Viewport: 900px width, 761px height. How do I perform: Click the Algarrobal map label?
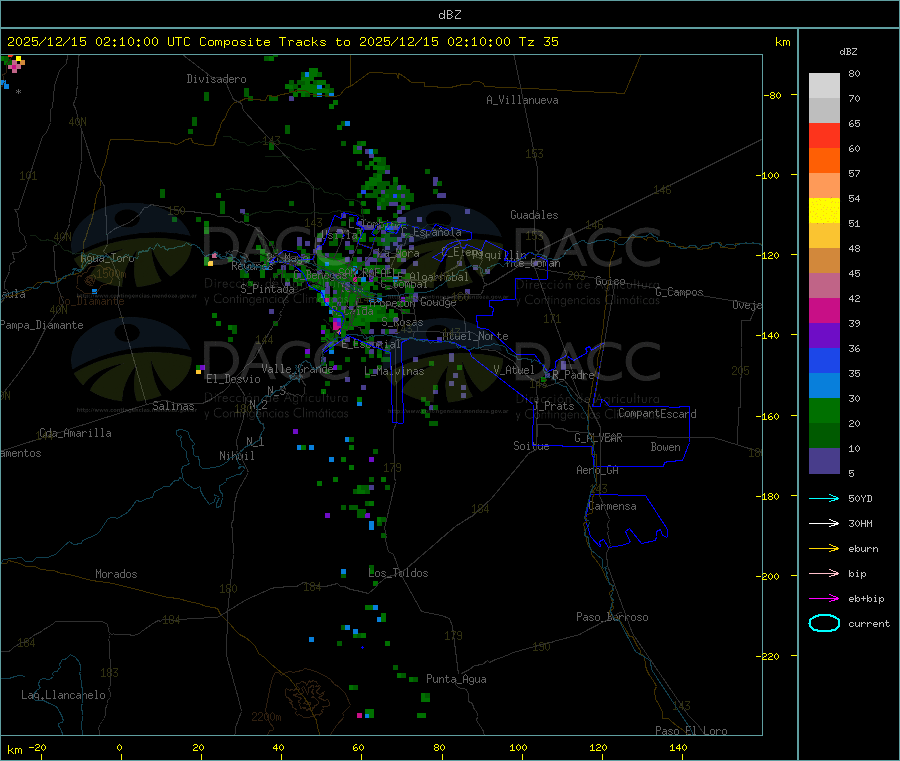439,277
